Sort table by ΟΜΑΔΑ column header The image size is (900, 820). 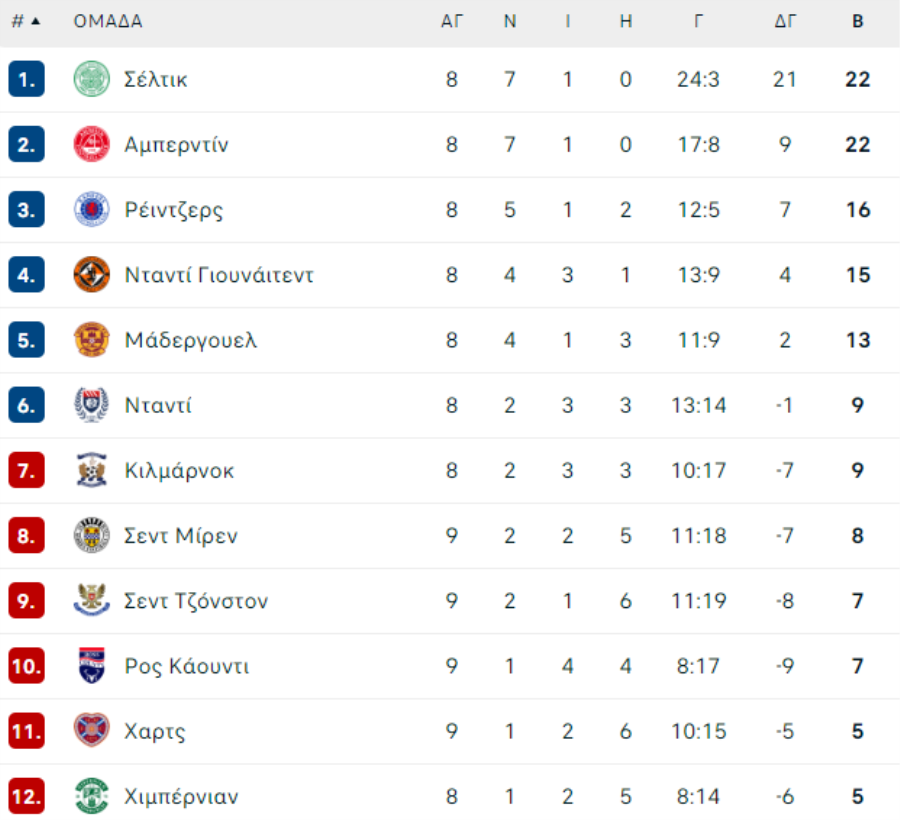coord(108,21)
